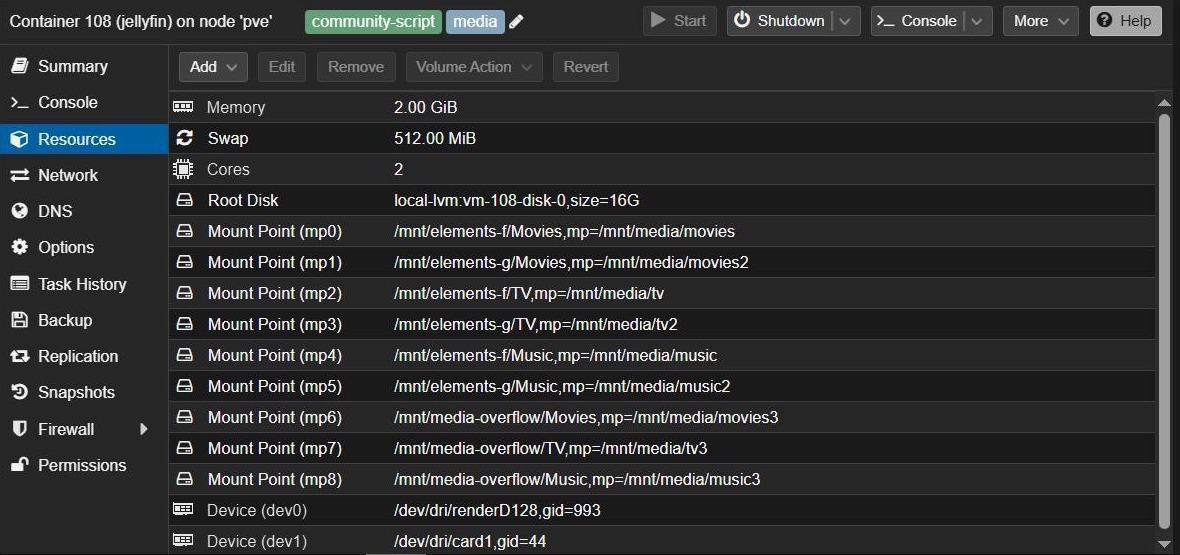Click the community-script tag
This screenshot has height=555, width=1180.
pyautogui.click(x=373, y=21)
